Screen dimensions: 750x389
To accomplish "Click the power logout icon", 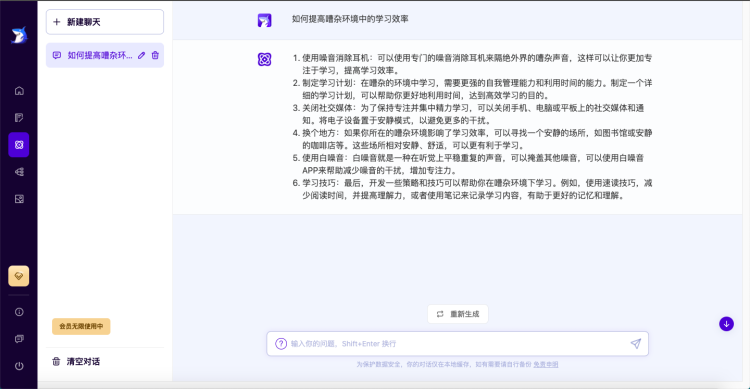I will 19,366.
